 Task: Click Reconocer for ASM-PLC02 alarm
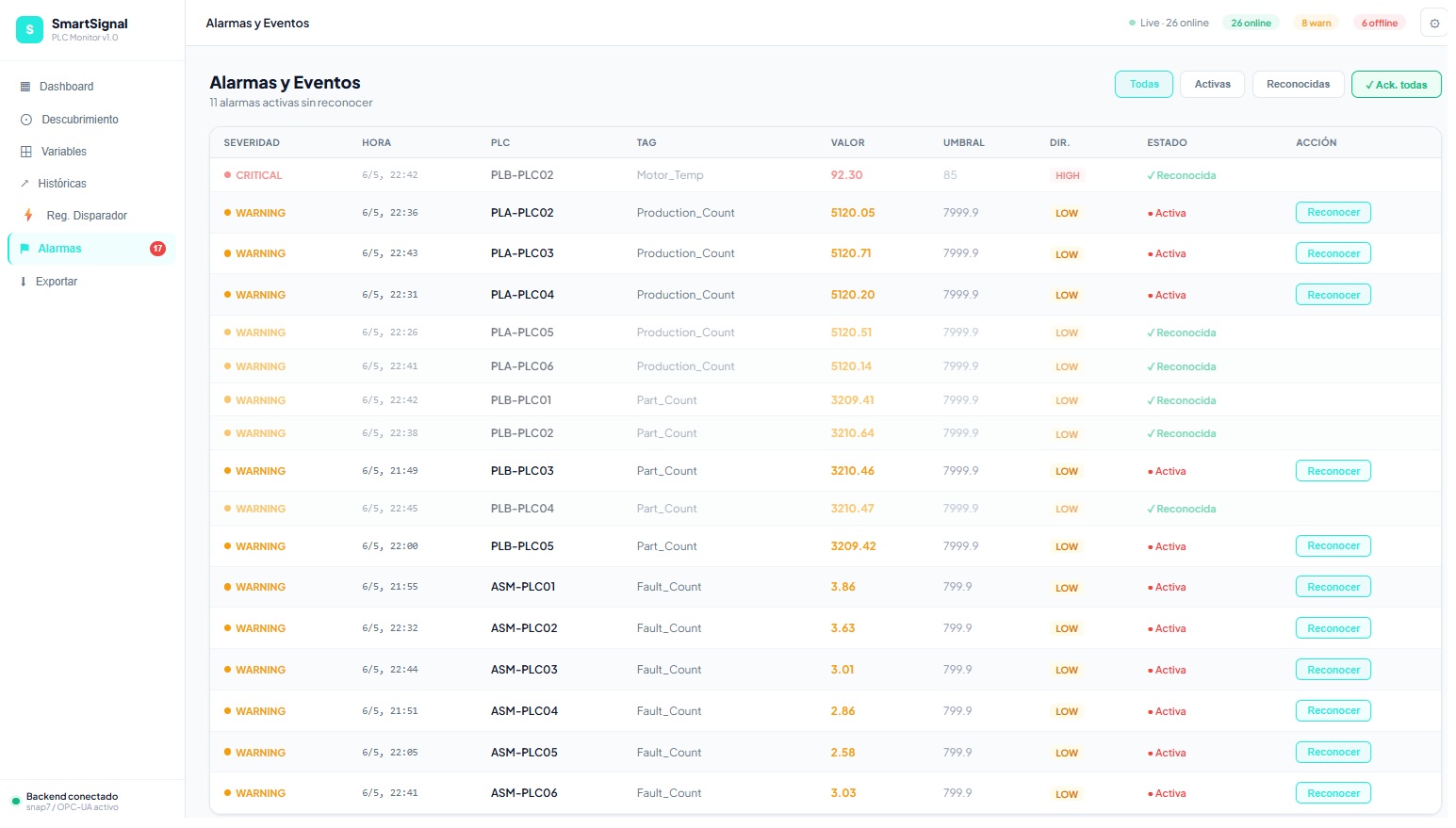(x=1333, y=628)
